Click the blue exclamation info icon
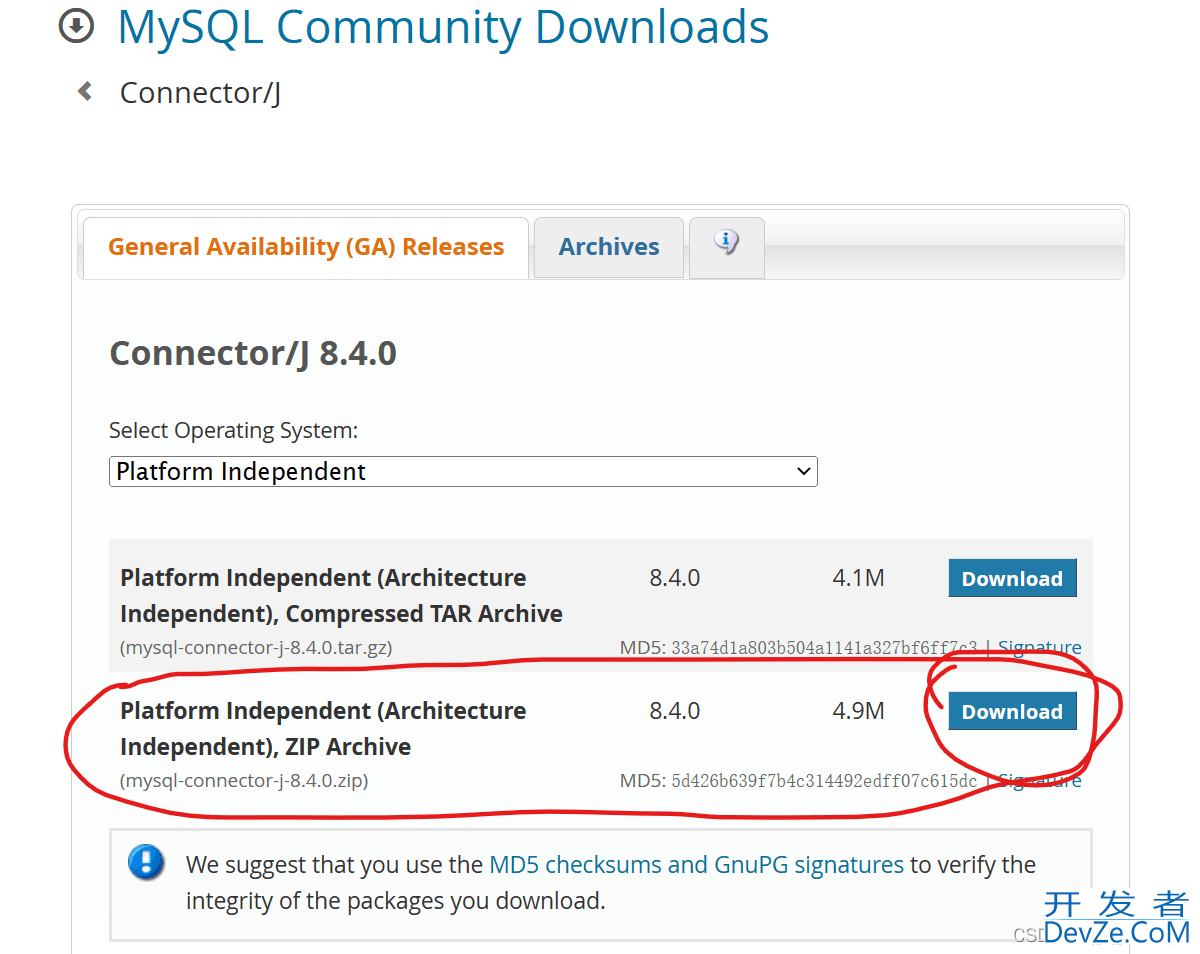This screenshot has width=1200, height=954. pos(147,862)
